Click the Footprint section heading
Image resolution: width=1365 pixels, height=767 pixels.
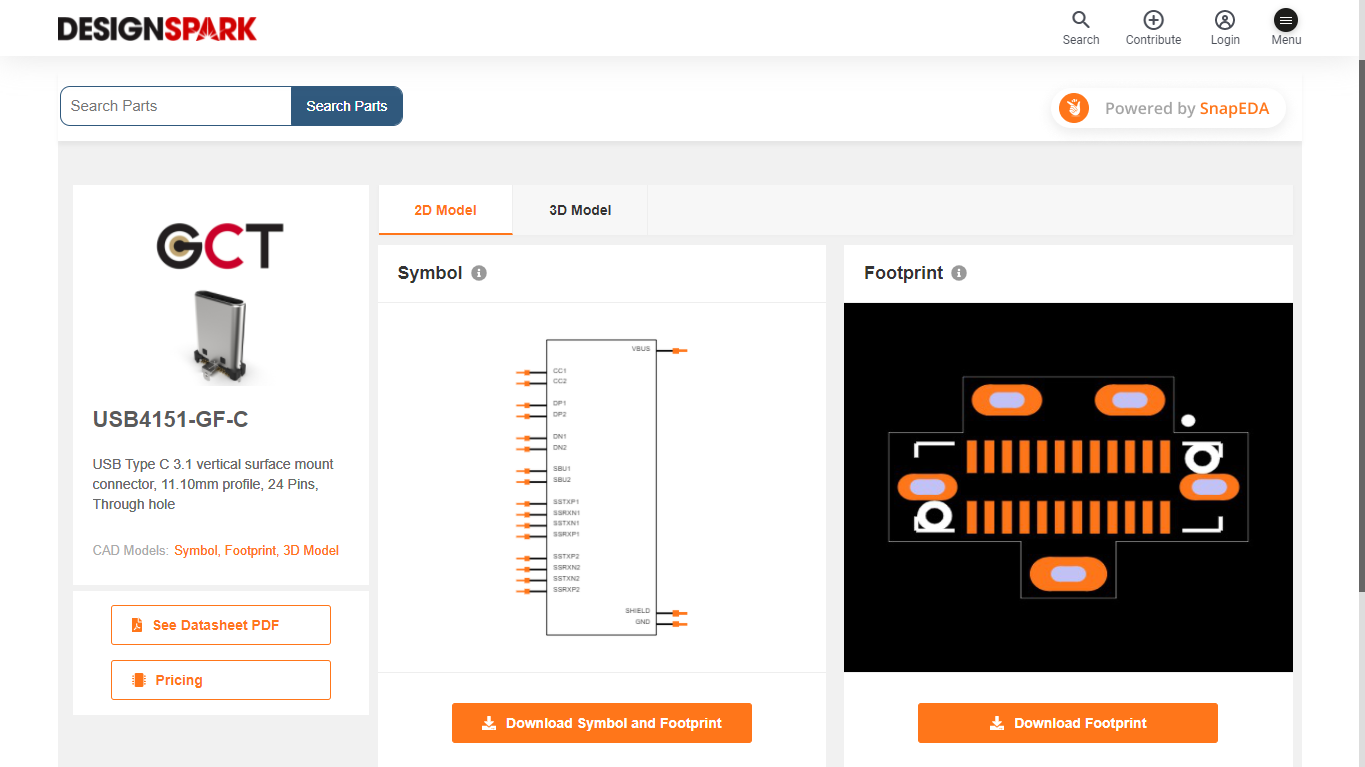(904, 273)
